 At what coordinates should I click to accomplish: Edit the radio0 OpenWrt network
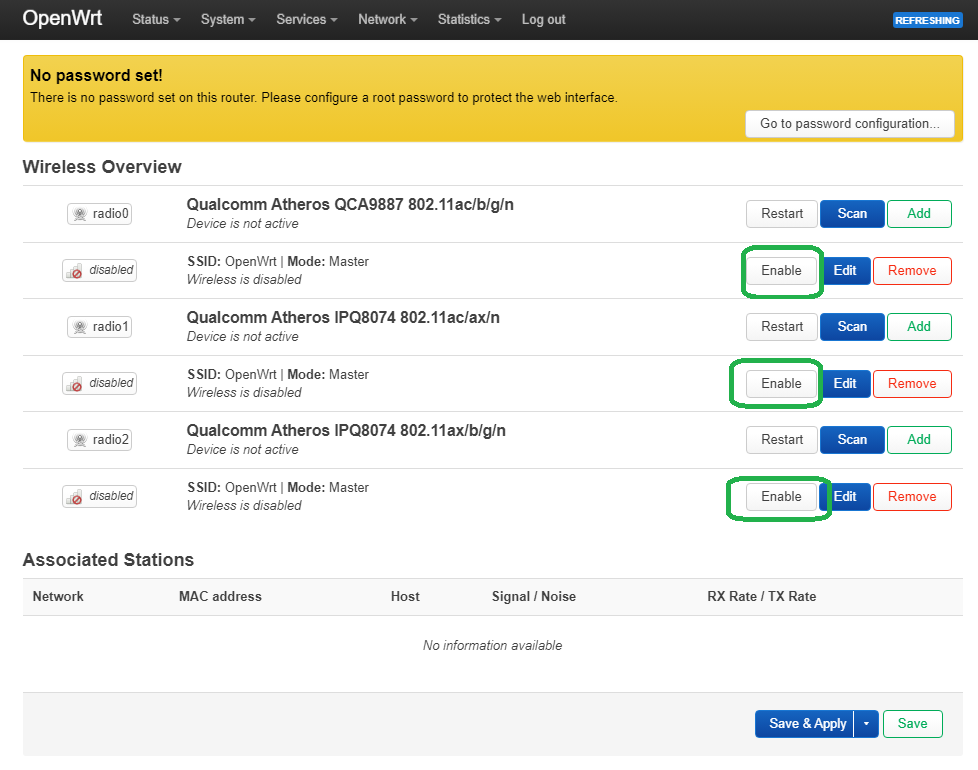pos(845,271)
